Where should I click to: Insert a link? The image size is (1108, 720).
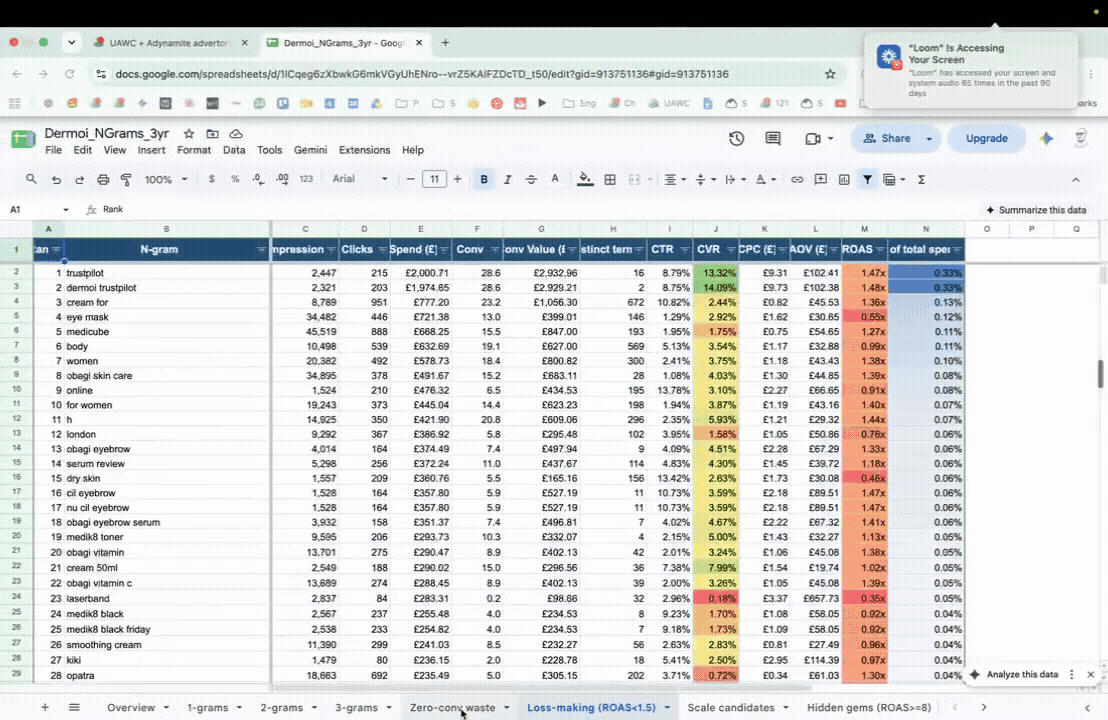coord(797,179)
